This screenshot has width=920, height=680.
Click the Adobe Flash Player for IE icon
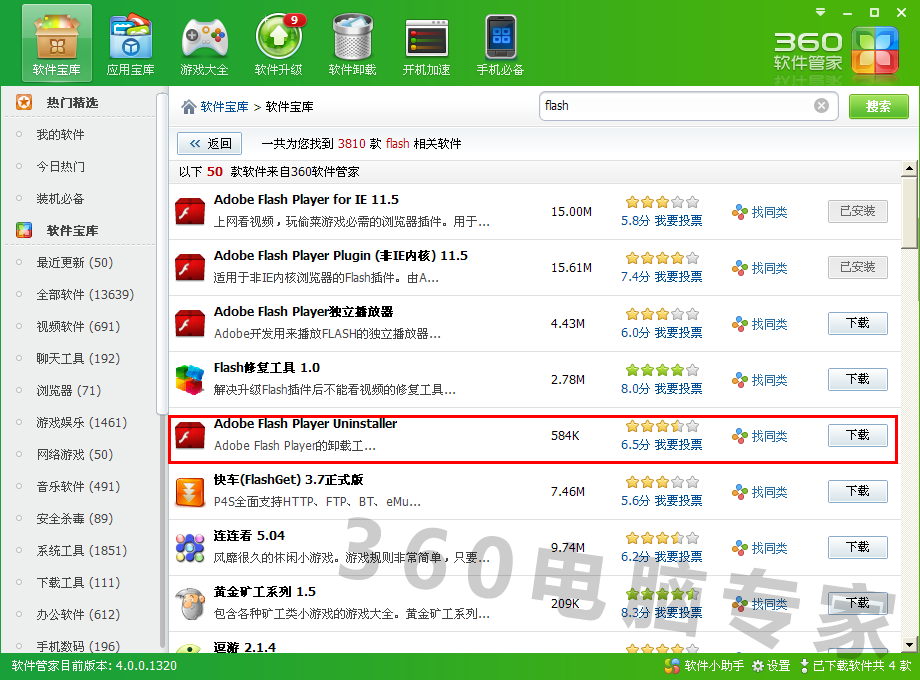click(190, 211)
